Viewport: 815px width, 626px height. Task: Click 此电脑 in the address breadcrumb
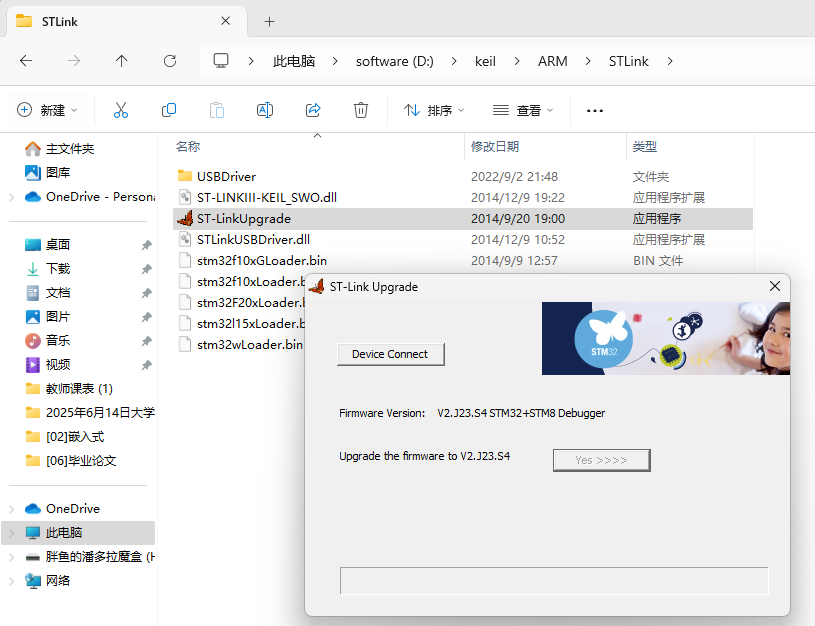click(x=294, y=61)
